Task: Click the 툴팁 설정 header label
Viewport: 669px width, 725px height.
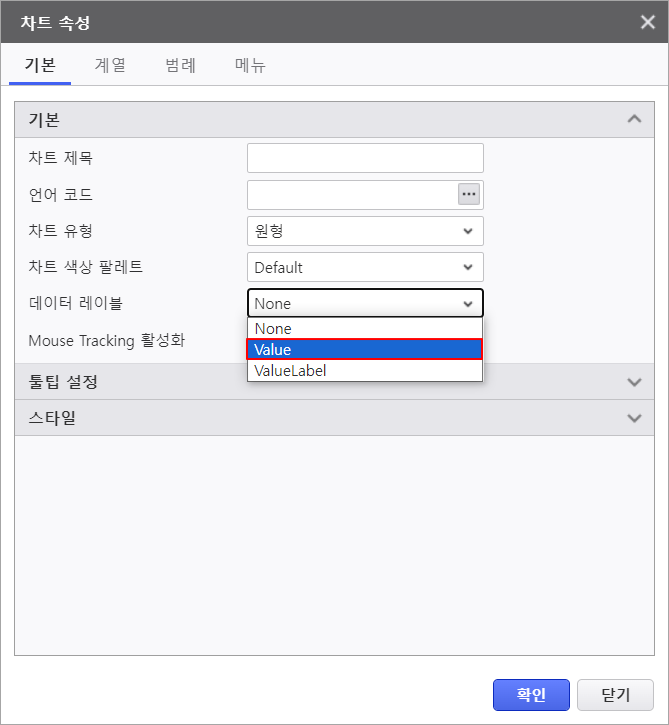Action: point(63,382)
